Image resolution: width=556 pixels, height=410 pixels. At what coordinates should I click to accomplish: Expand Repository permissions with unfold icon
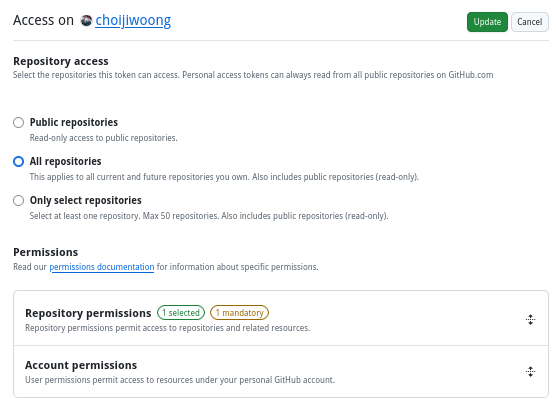click(x=530, y=320)
